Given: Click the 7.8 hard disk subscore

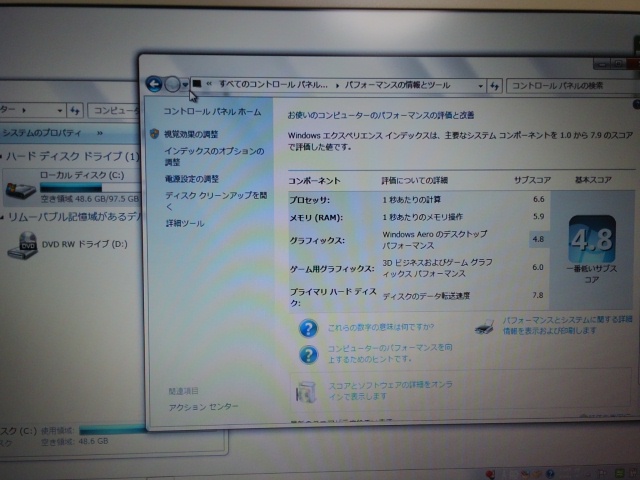Looking at the screenshot, I should [538, 295].
